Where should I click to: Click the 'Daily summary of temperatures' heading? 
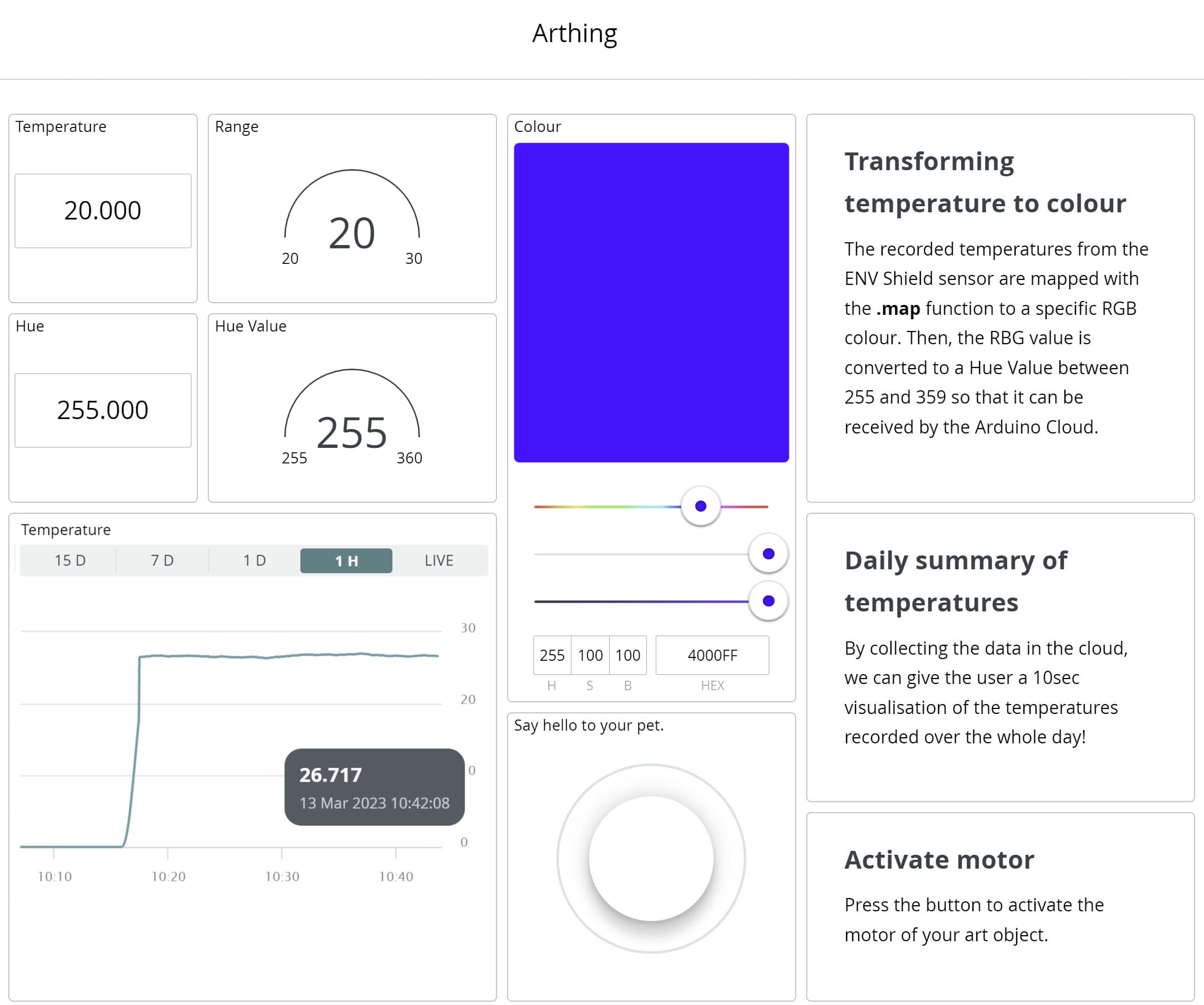tap(956, 581)
